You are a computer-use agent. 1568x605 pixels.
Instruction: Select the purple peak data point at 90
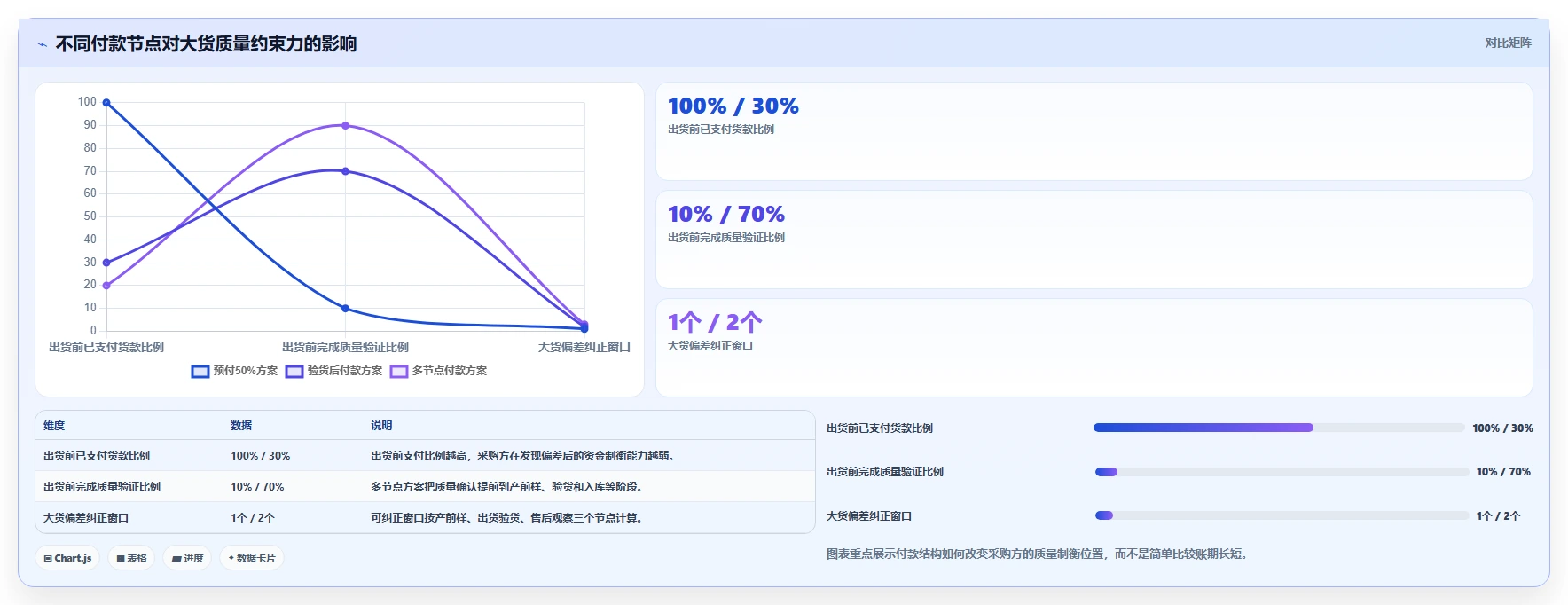tap(345, 125)
